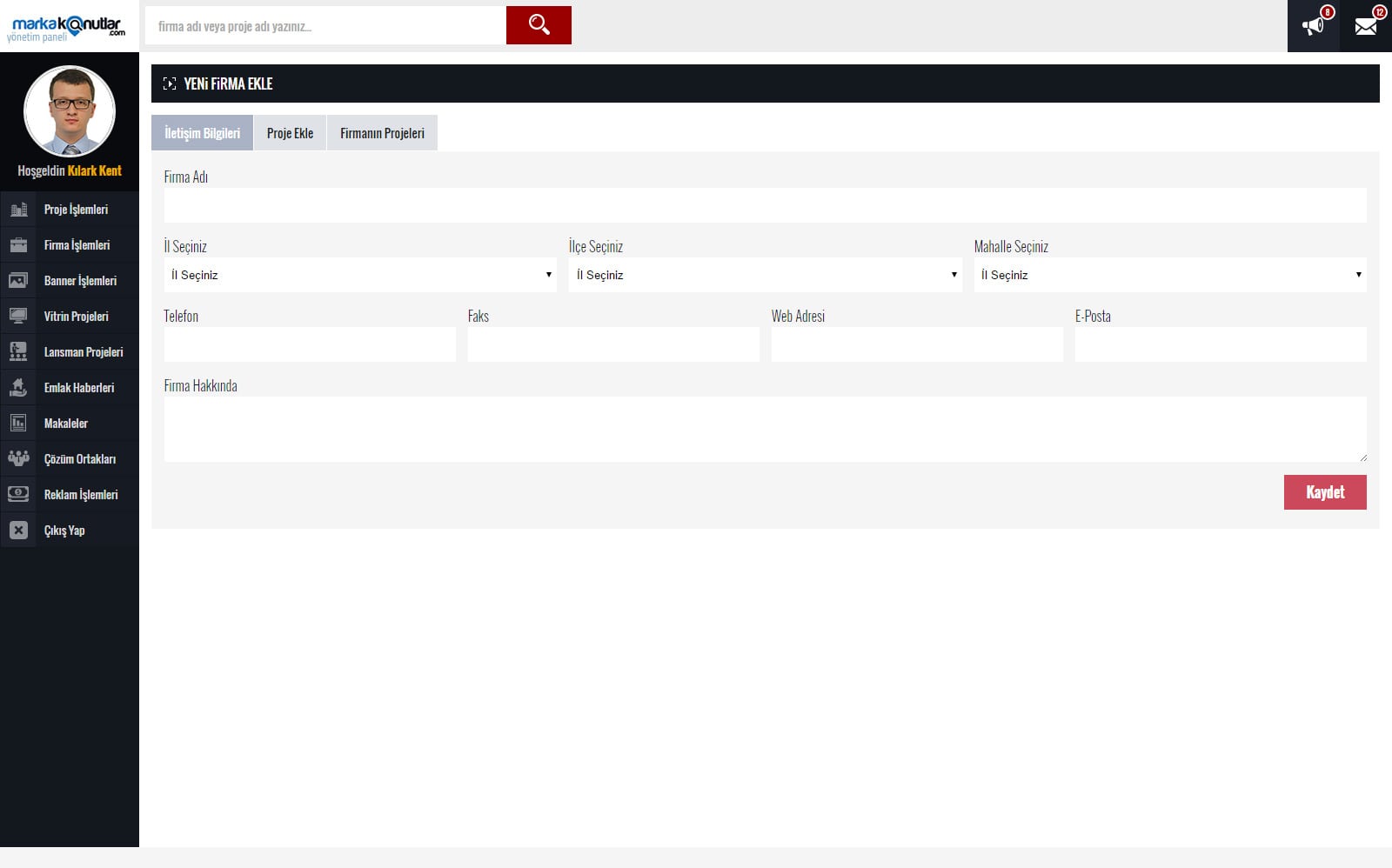
Task: Click the user profile photo
Action: (x=70, y=111)
